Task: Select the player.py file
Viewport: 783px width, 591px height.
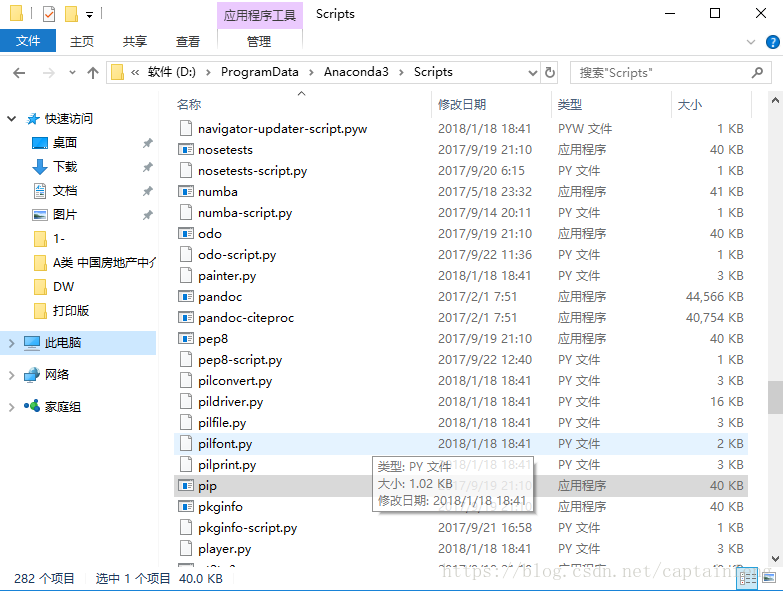Action: point(224,549)
